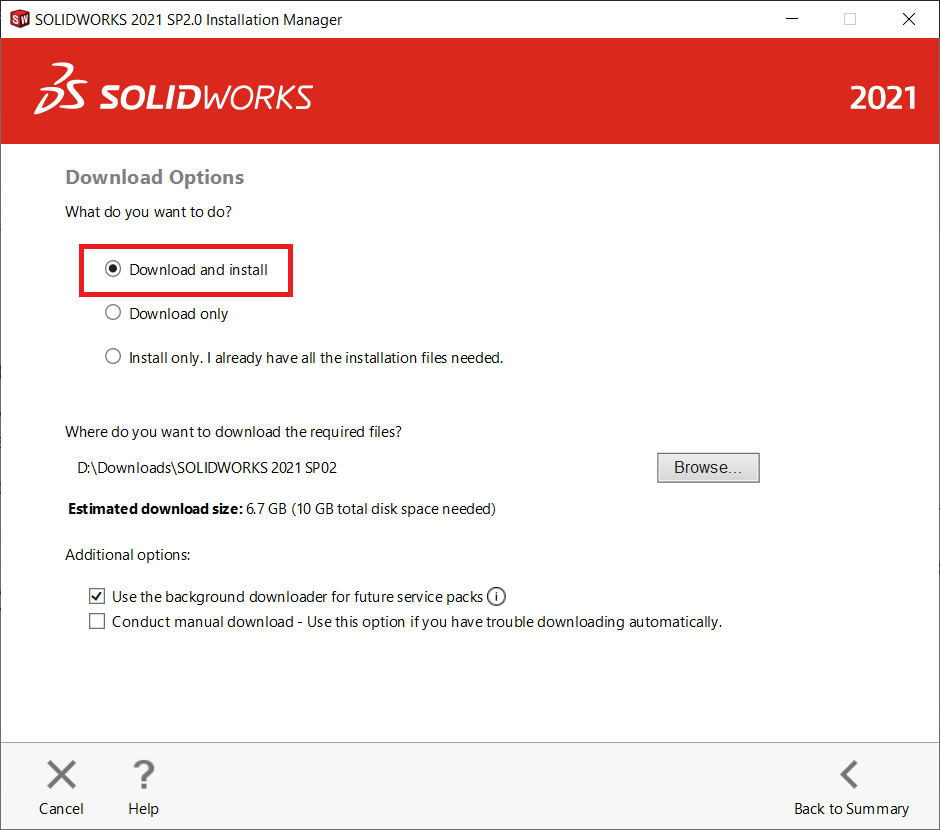Image resolution: width=940 pixels, height=830 pixels.
Task: Uncheck Use the background downloader checkbox
Action: 97,597
